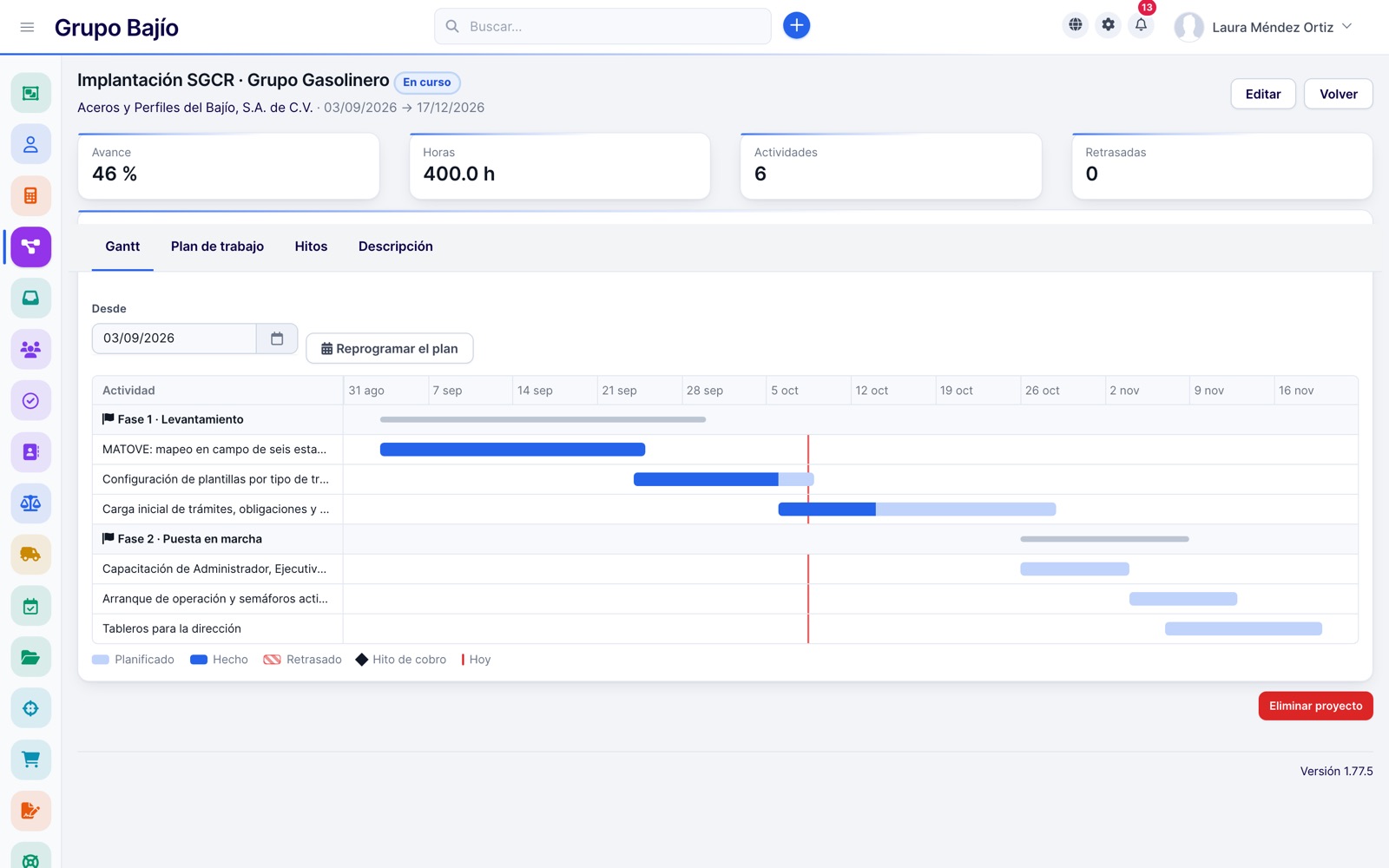Viewport: 1389px width, 868px height.
Task: Select the Fase 1 · Levantamiento row
Action: [x=725, y=419]
